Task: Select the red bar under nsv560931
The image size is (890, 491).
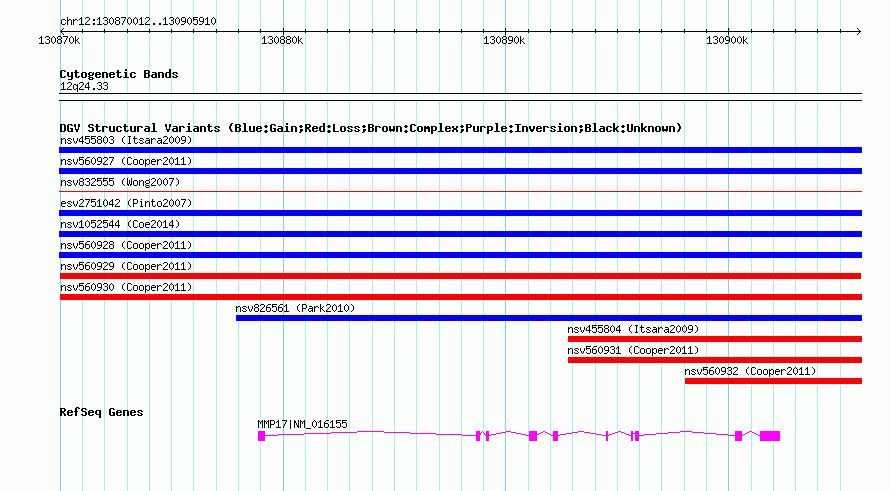Action: [x=715, y=360]
